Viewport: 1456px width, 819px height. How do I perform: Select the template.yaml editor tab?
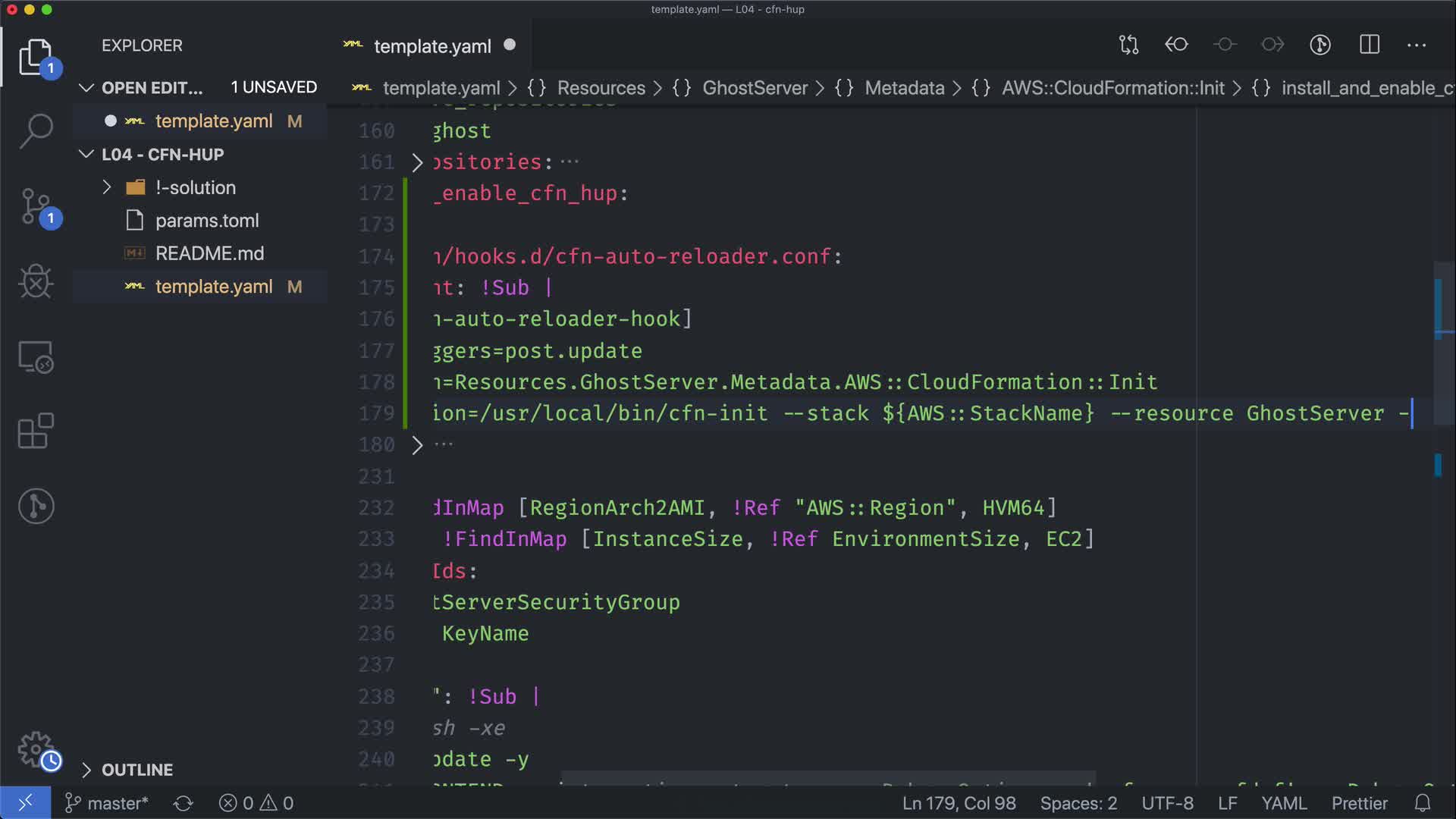pyautogui.click(x=432, y=46)
